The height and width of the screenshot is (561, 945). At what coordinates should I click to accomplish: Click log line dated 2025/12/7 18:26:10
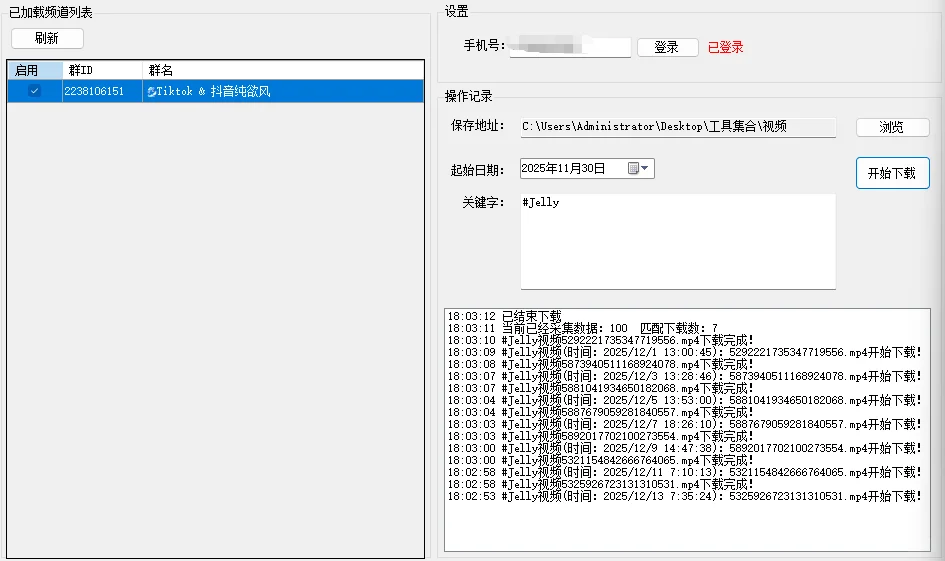[x=685, y=424]
